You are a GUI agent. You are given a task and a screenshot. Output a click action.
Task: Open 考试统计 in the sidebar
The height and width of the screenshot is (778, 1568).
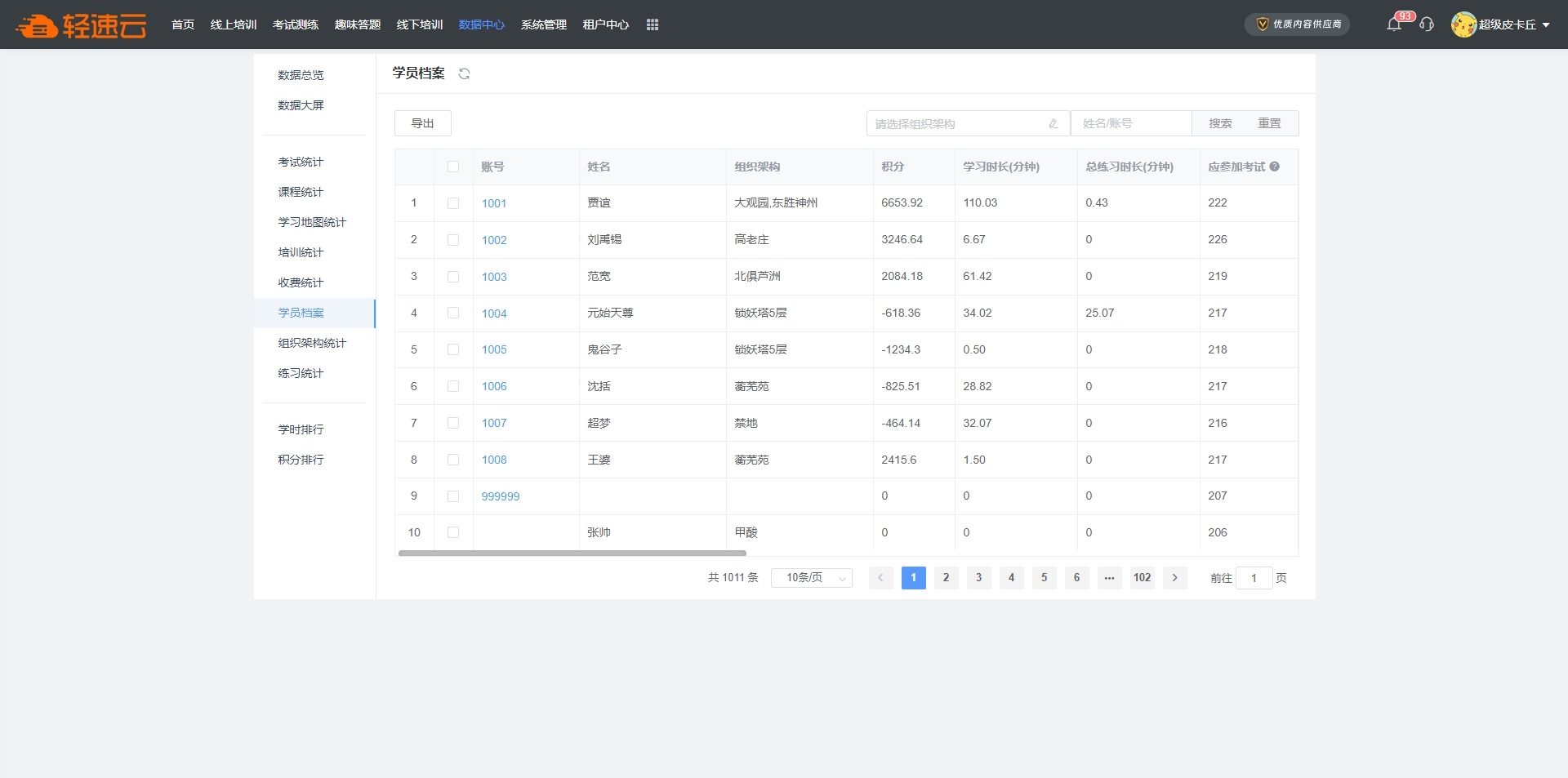[301, 162]
